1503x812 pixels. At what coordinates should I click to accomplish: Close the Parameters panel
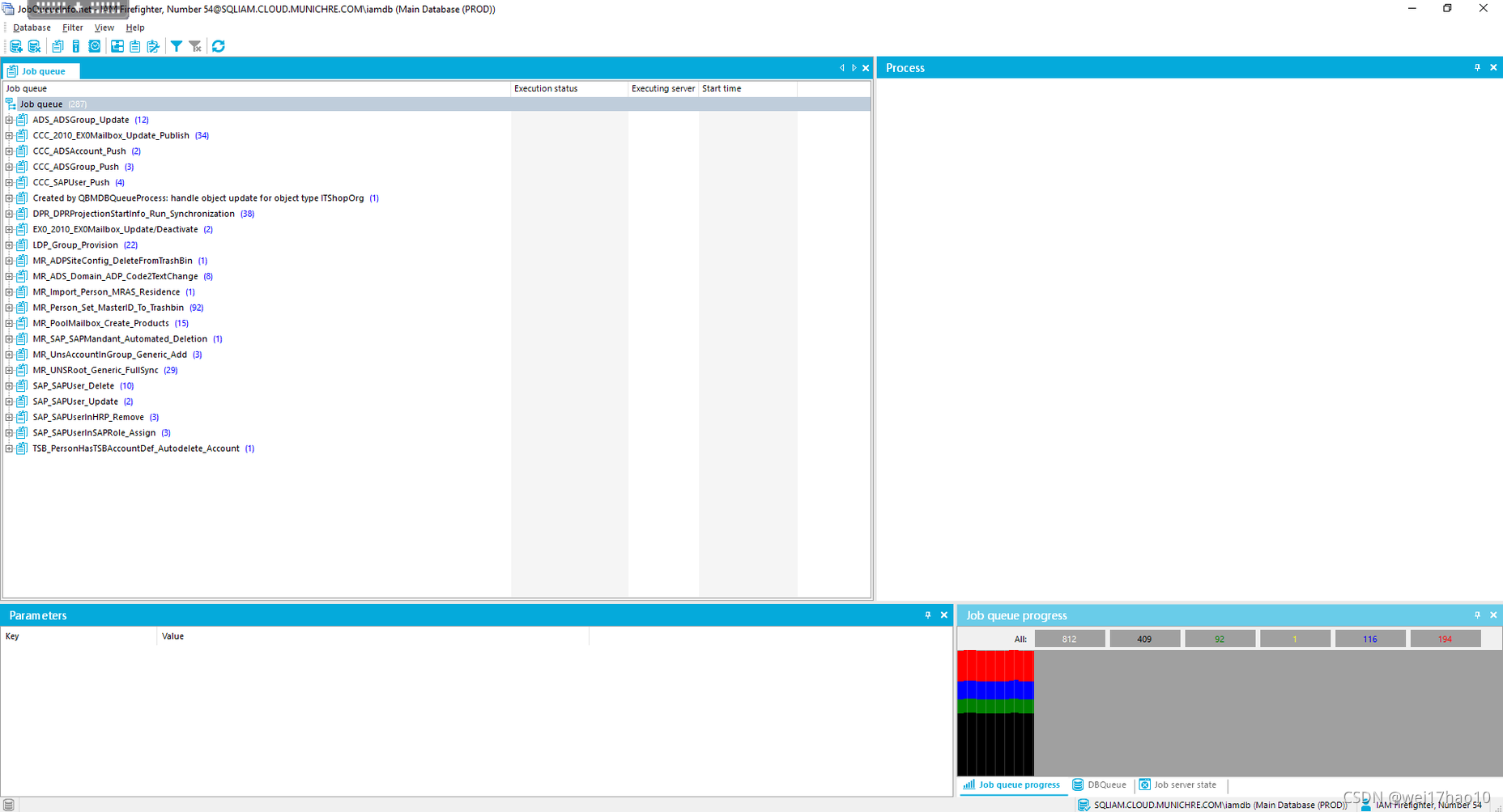943,615
